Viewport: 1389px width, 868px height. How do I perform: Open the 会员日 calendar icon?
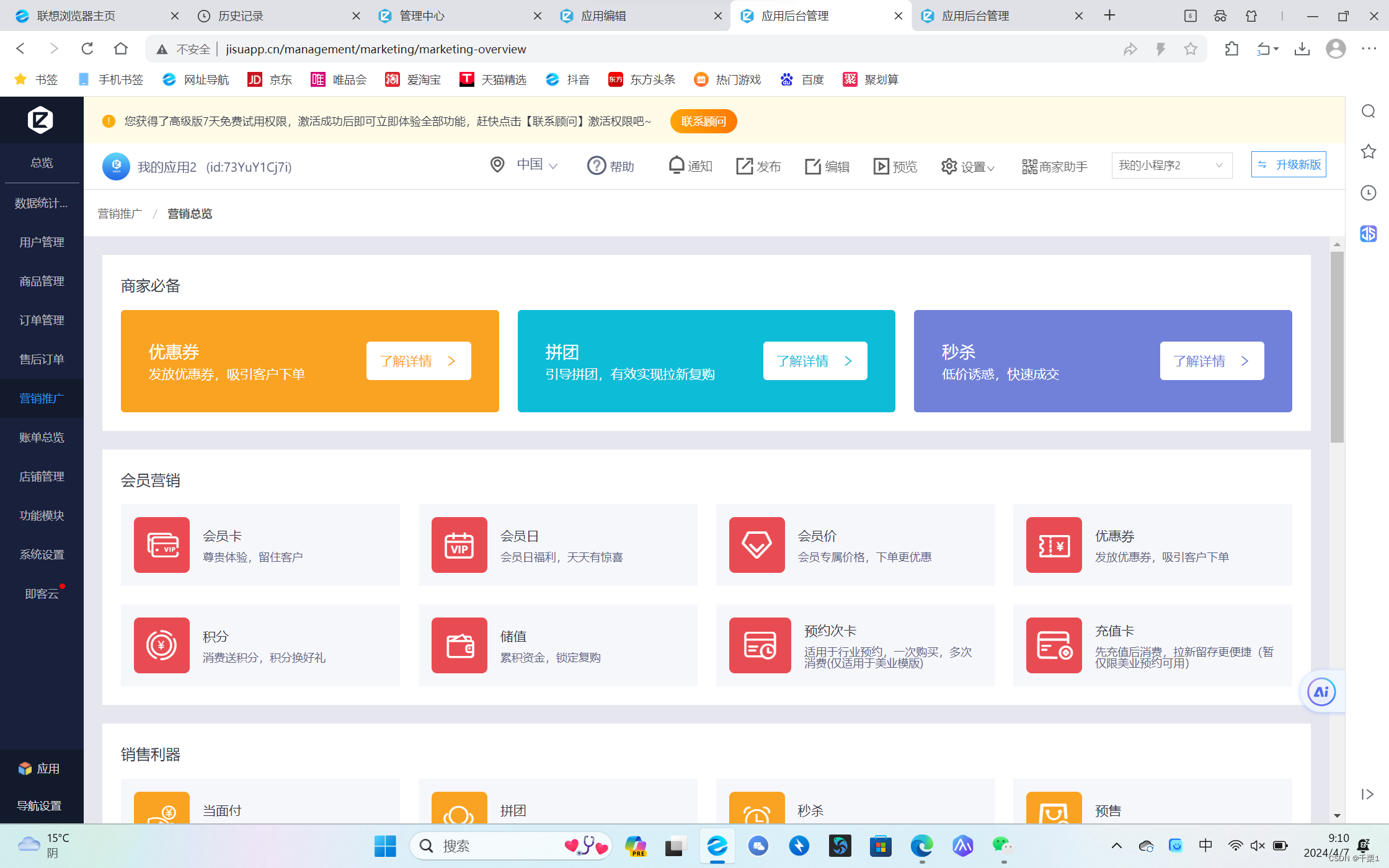459,545
